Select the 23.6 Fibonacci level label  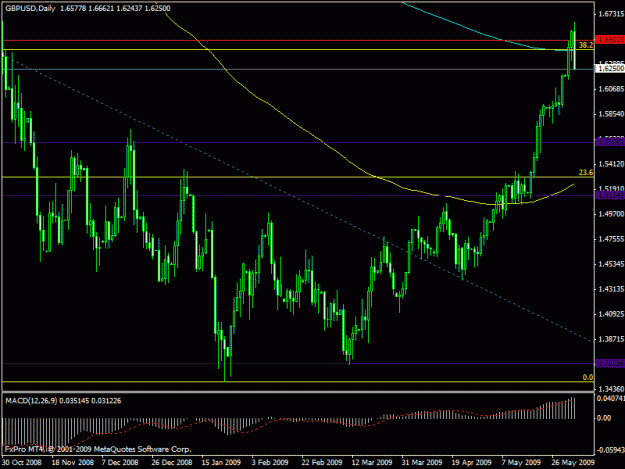(x=586, y=173)
